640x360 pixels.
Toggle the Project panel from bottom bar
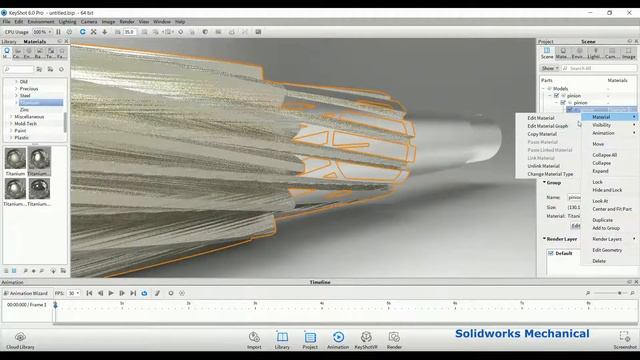click(310, 340)
